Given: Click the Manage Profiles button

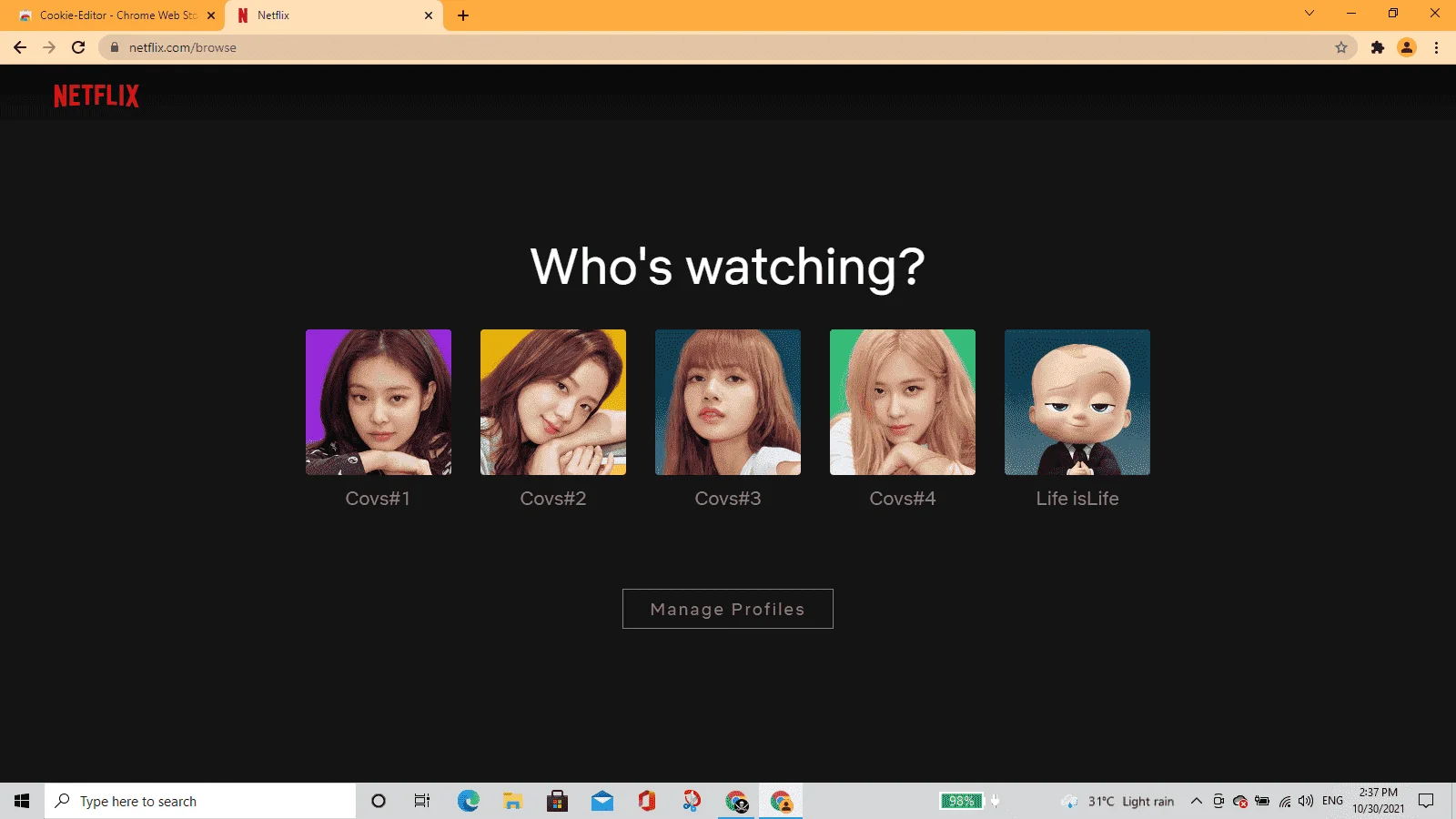Looking at the screenshot, I should tap(728, 609).
